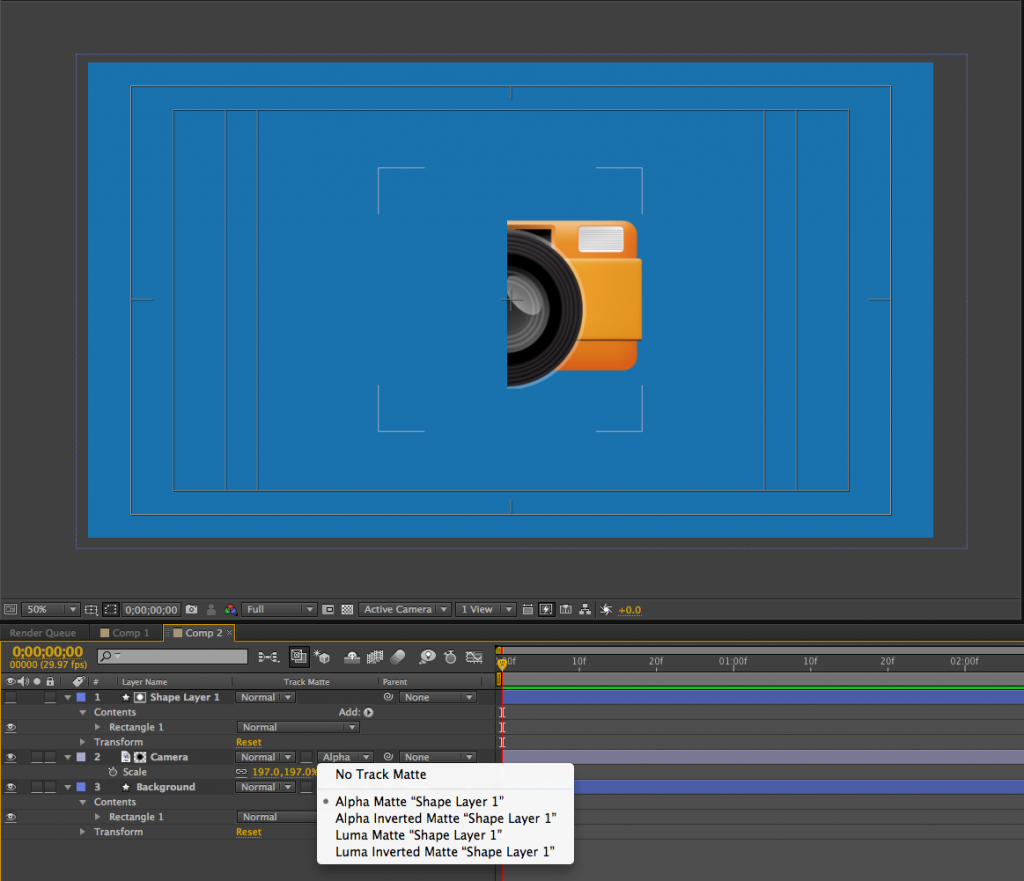The image size is (1024, 881).
Task: Click the Show Channel RGB icon
Action: coord(230,609)
